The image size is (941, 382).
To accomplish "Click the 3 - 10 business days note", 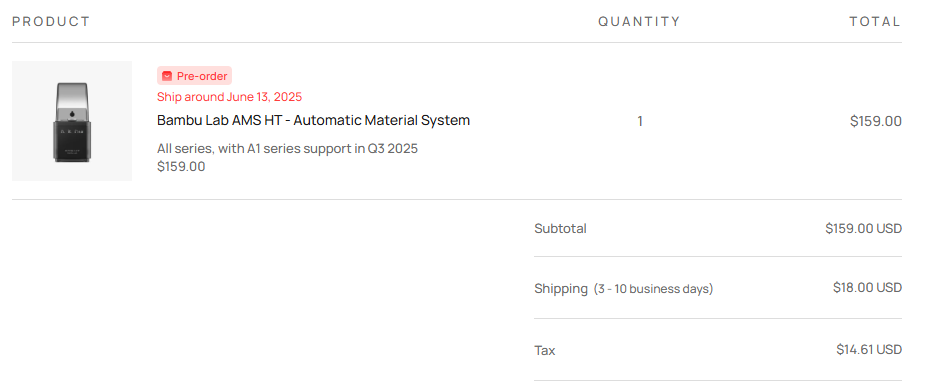I will click(x=654, y=289).
